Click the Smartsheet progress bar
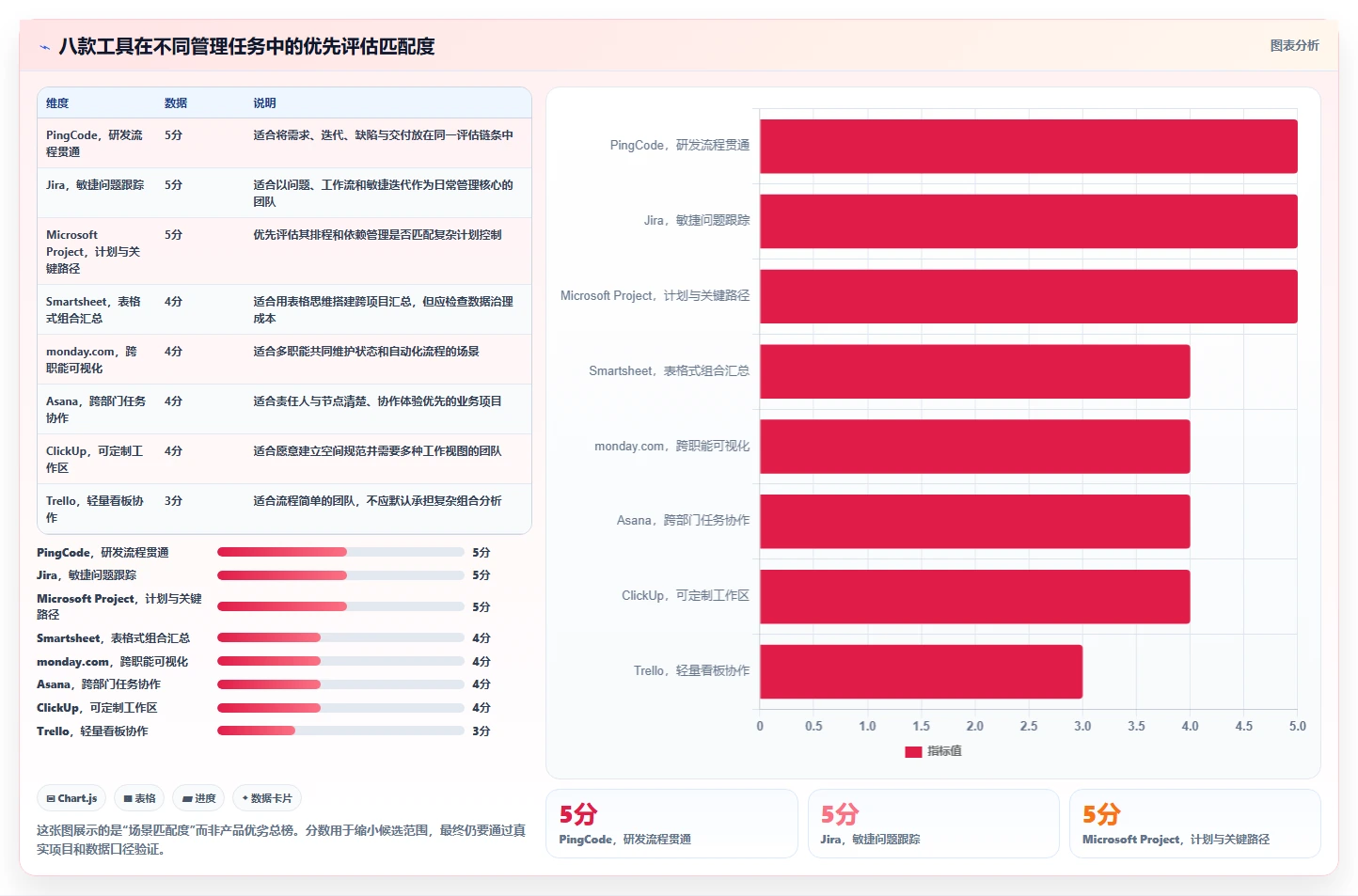The height and width of the screenshot is (896, 1358). (340, 637)
